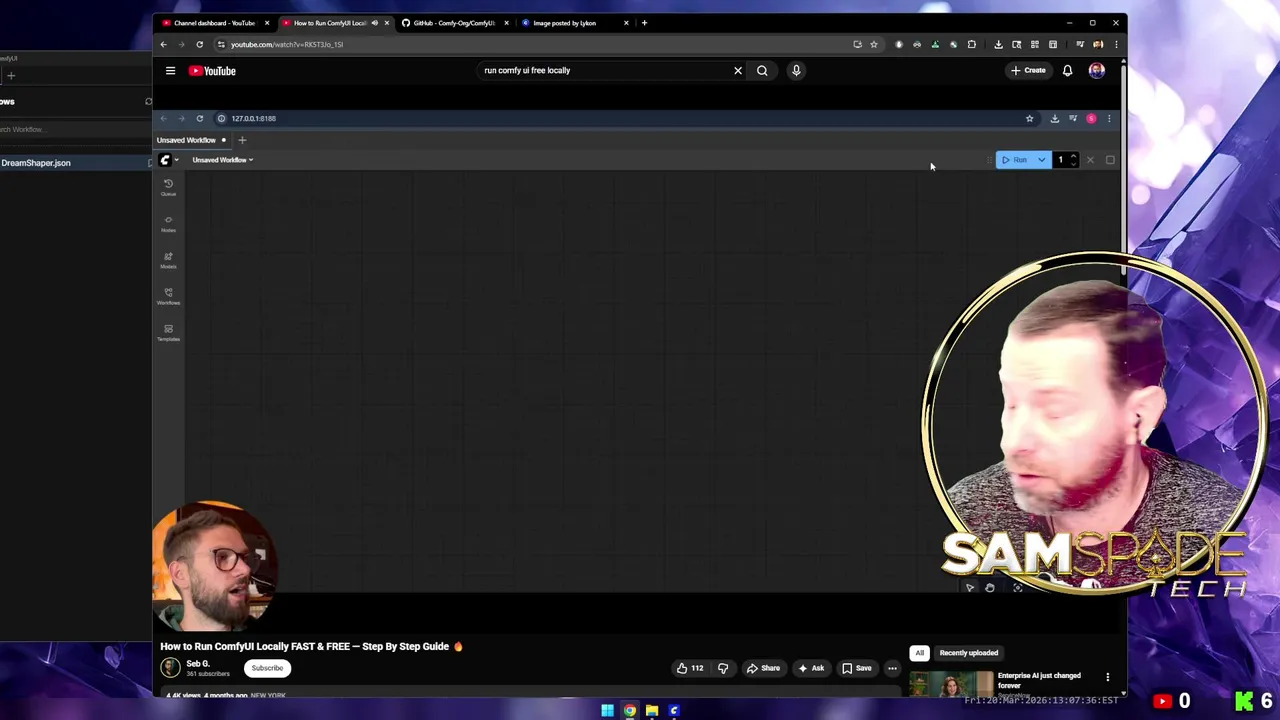Cancel the current run with X
Image resolution: width=1280 pixels, height=720 pixels.
coord(1090,160)
